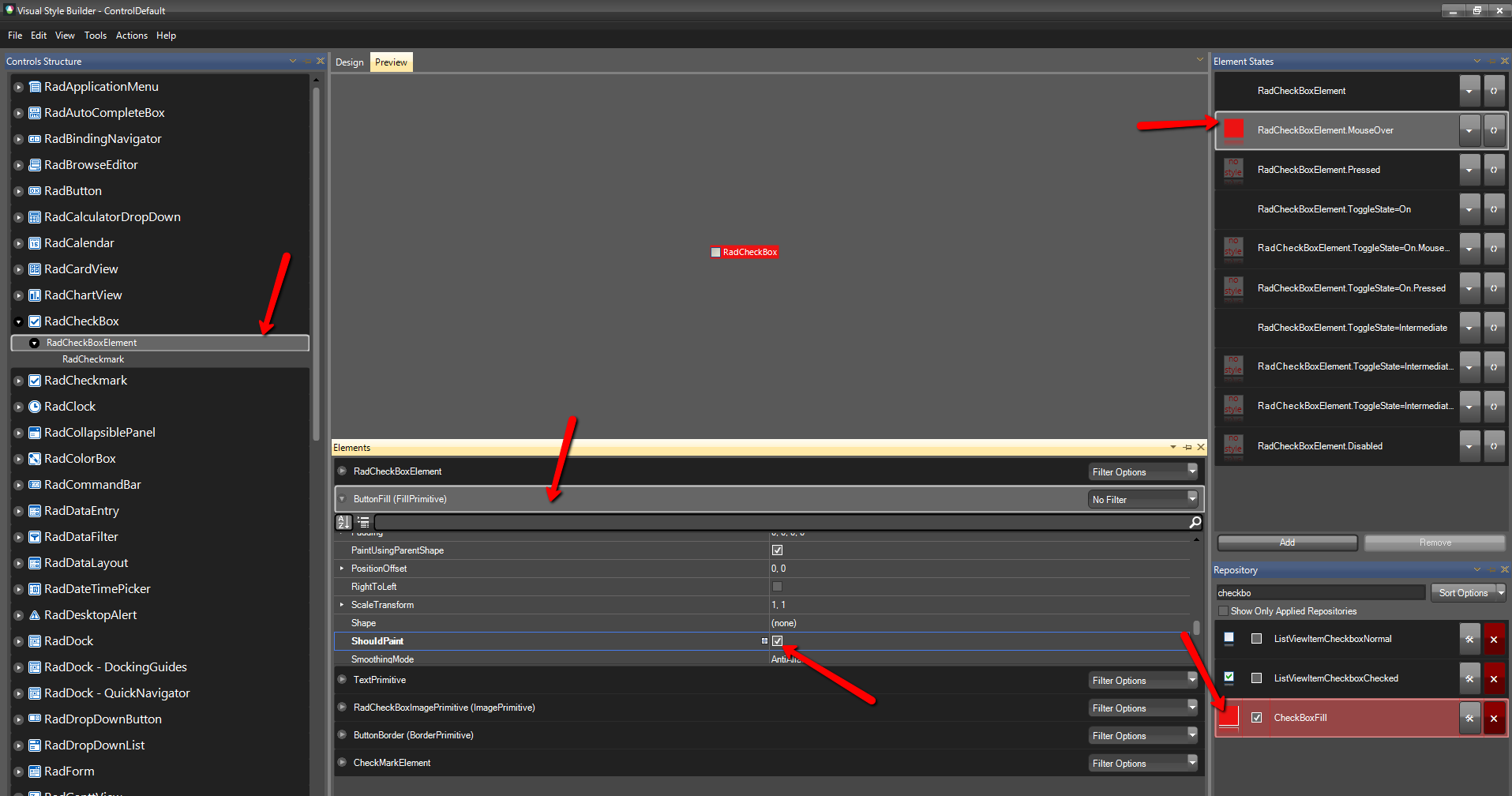The image size is (1512, 796).
Task: Sort properties alphabetically in Elements grid
Action: 343,522
